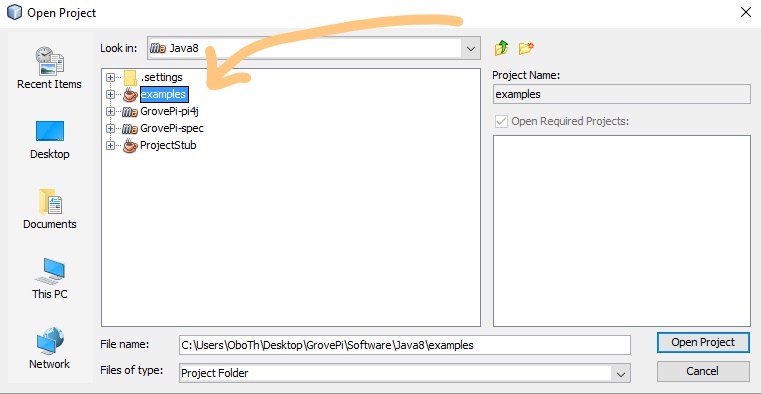Expand the .settings folder node

point(111,77)
